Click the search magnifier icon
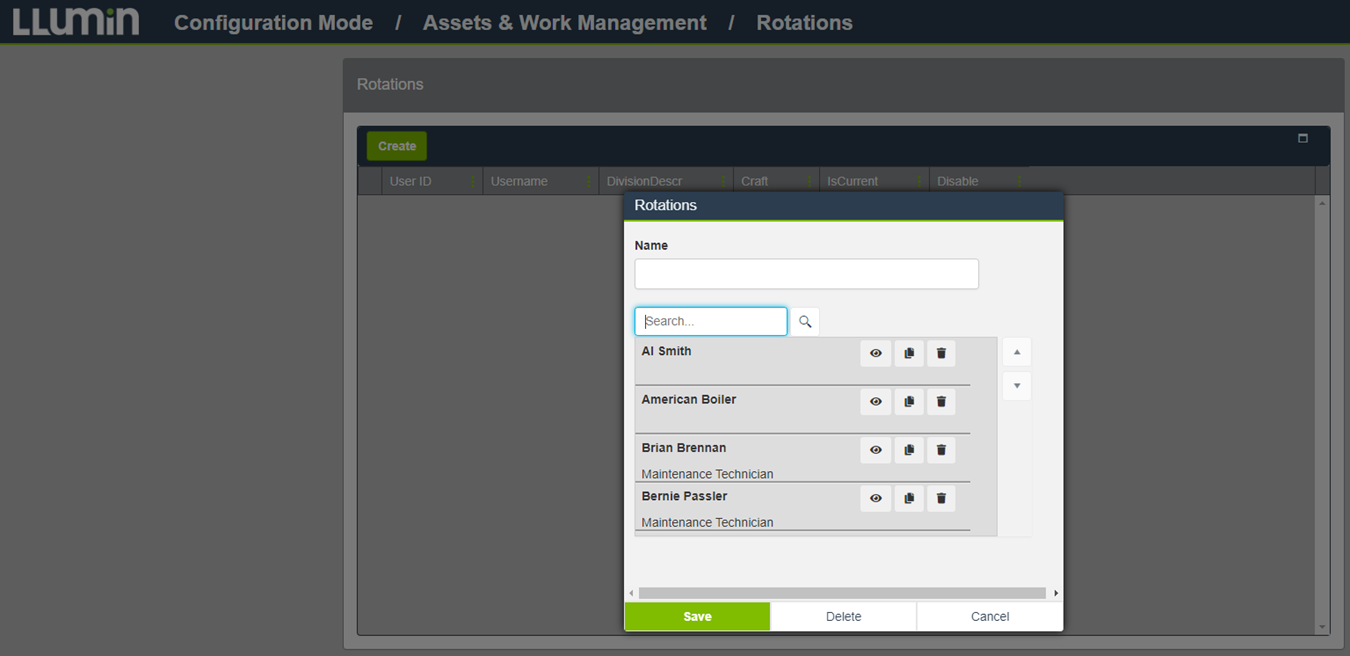This screenshot has height=656, width=1350. 805,322
